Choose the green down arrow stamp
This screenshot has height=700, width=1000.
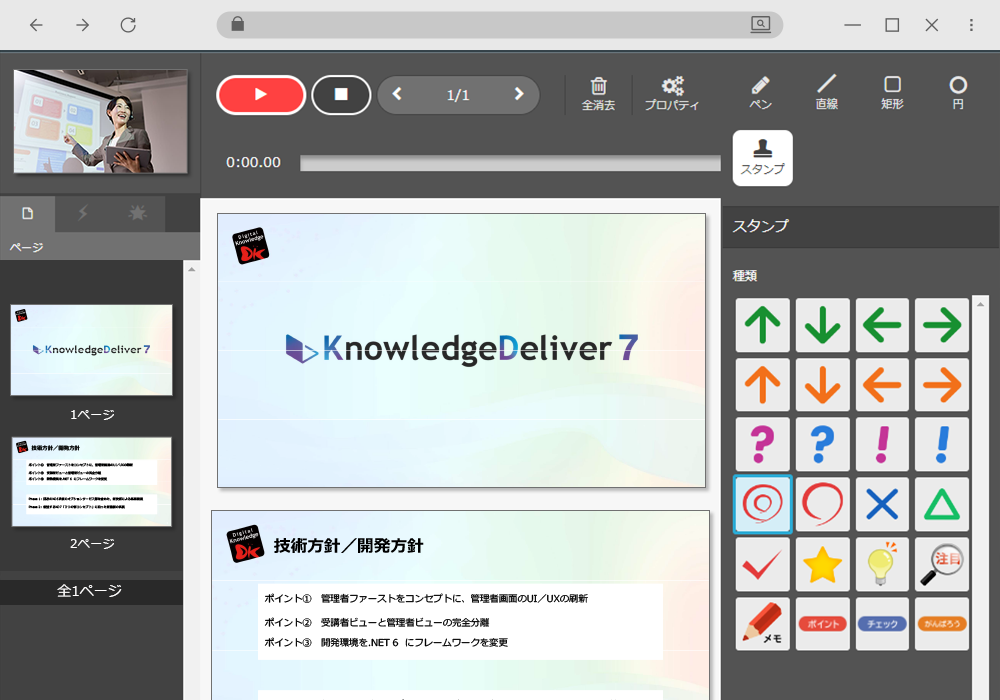click(x=823, y=325)
